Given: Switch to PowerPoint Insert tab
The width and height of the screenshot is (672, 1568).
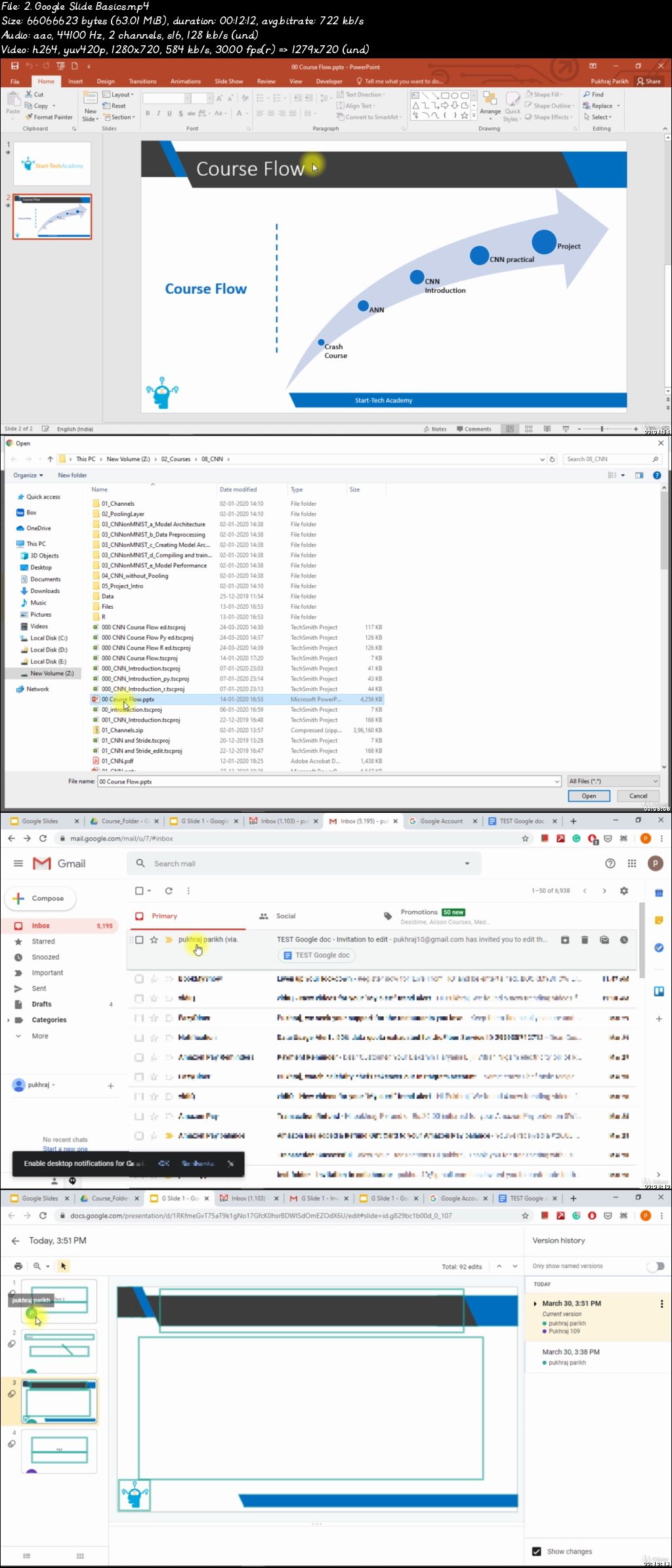Looking at the screenshot, I should click(75, 81).
